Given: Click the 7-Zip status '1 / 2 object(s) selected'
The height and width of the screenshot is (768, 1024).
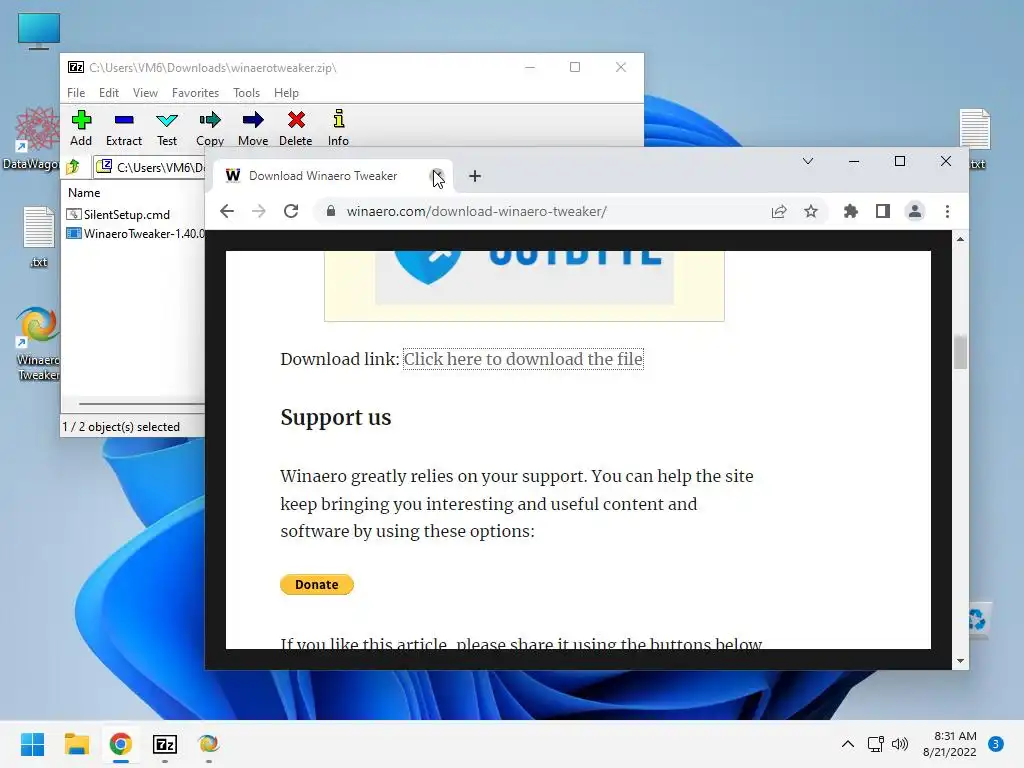Looking at the screenshot, I should pyautogui.click(x=121, y=426).
